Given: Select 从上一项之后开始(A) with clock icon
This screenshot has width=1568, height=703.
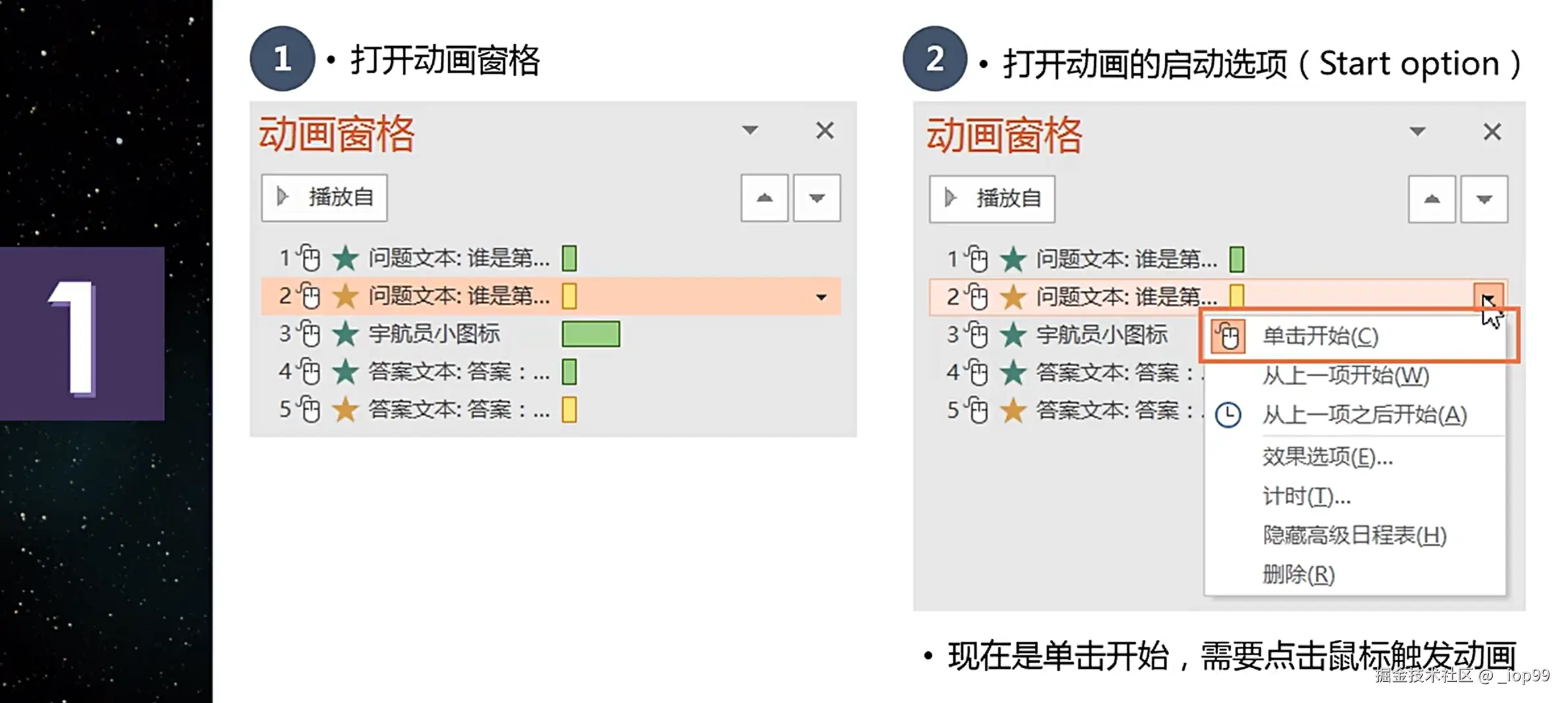Looking at the screenshot, I should coord(1364,415).
